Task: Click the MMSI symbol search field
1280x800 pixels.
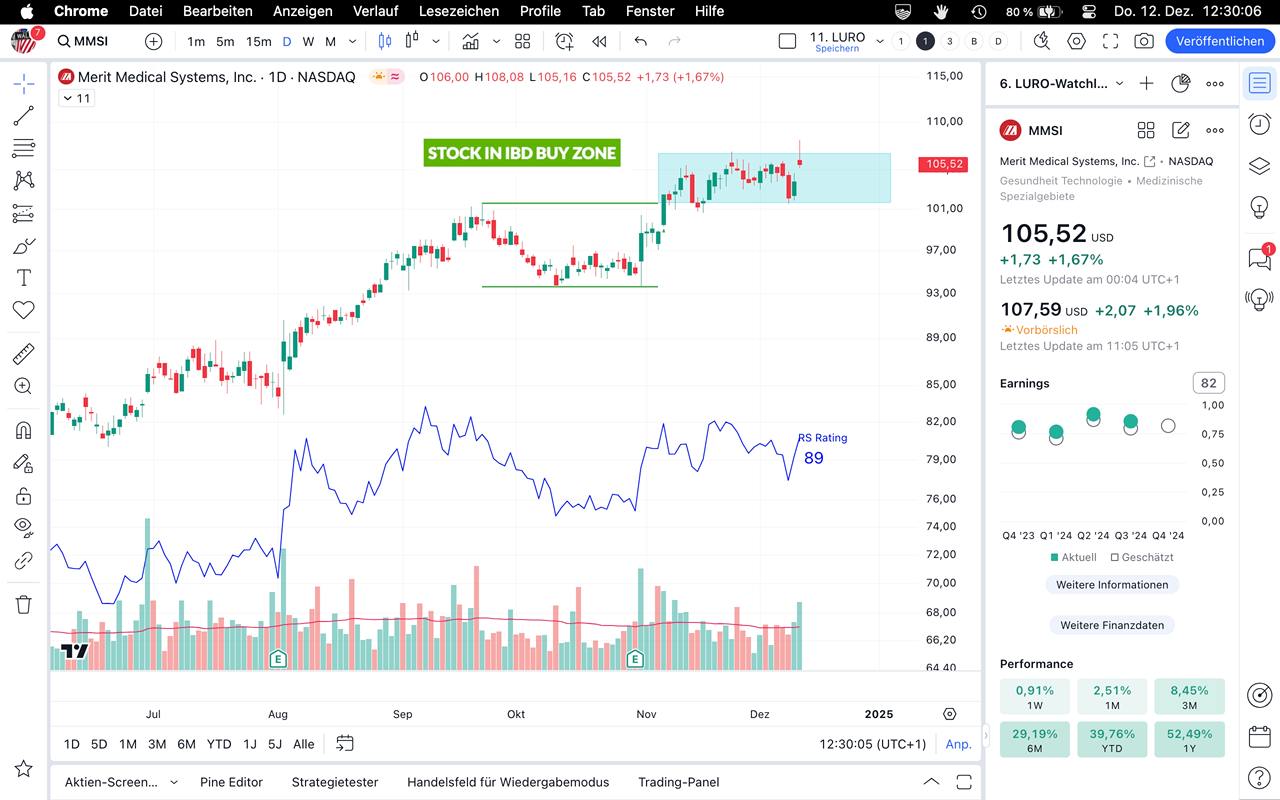Action: pos(90,41)
